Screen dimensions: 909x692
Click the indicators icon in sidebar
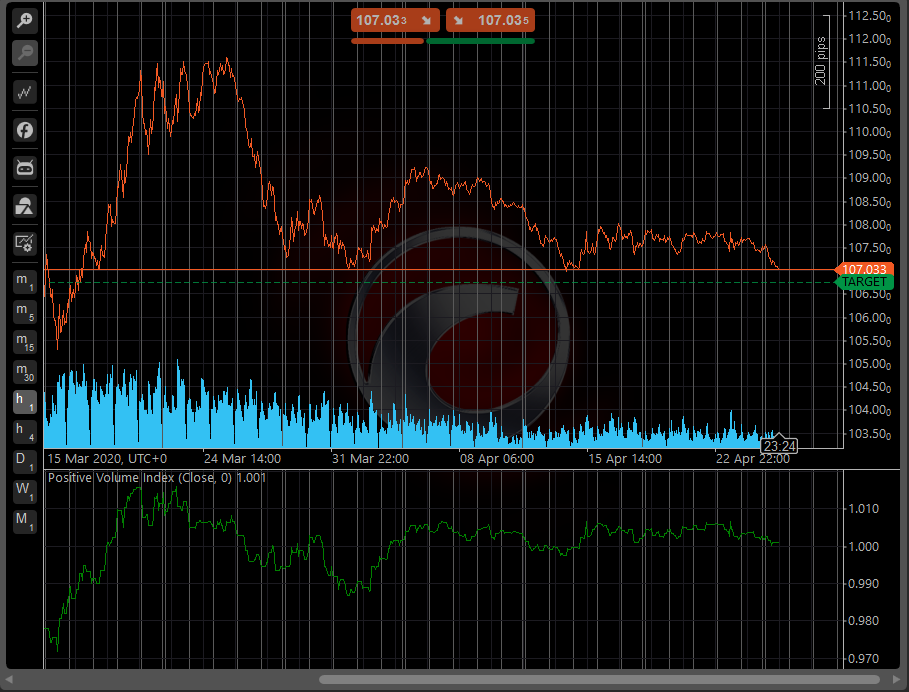(24, 206)
